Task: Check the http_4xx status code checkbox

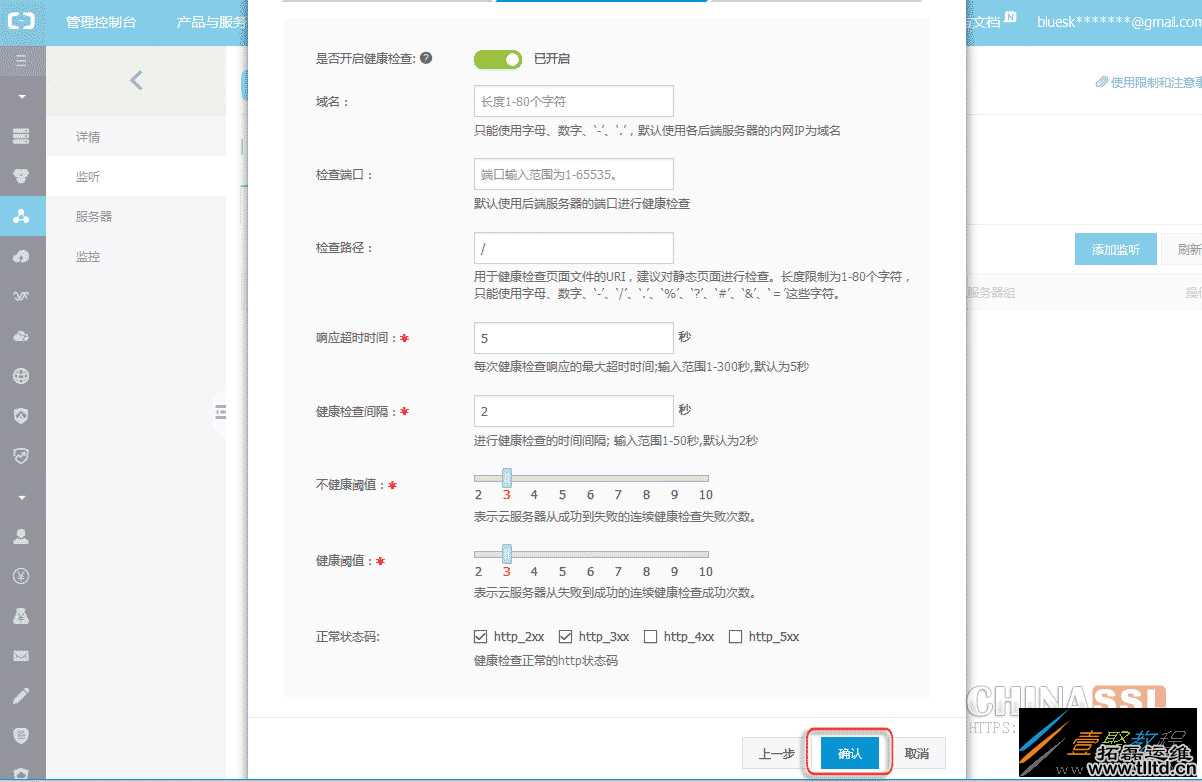Action: pos(651,636)
